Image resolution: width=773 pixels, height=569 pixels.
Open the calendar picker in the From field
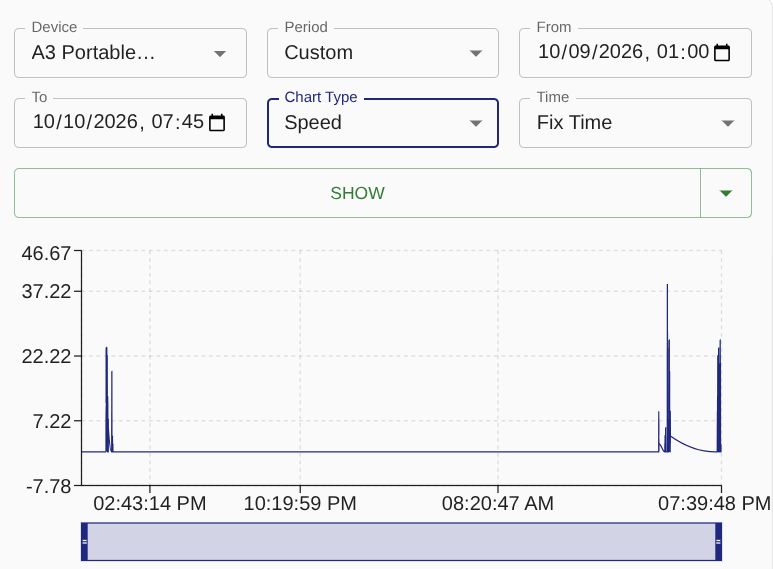pyautogui.click(x=722, y=52)
